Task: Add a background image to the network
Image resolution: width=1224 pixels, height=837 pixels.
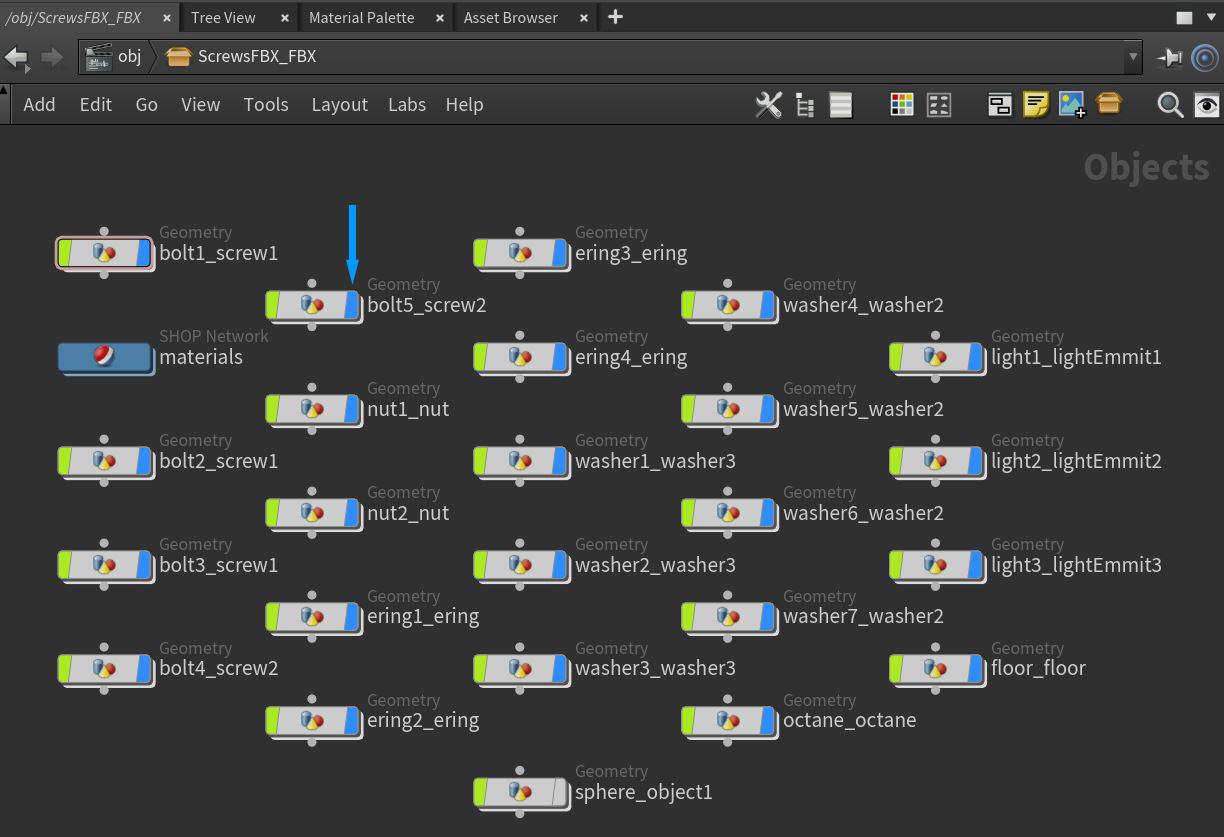Action: tap(1071, 104)
